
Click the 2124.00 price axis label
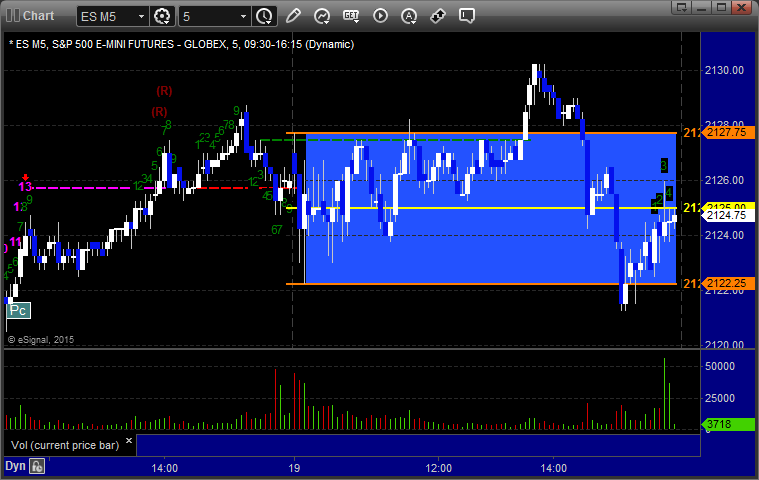coord(724,235)
